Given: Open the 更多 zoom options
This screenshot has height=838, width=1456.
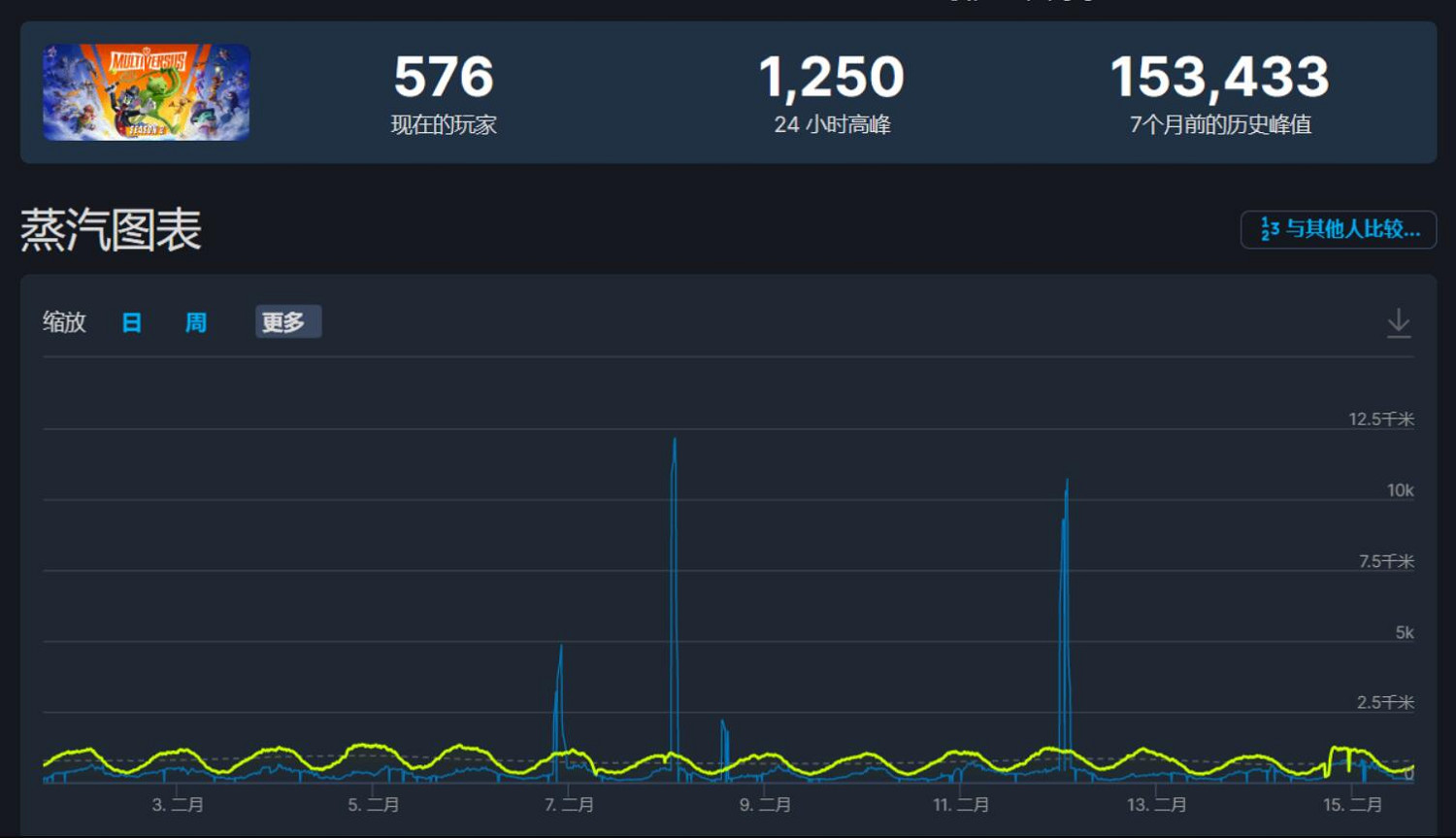Looking at the screenshot, I should tap(287, 322).
